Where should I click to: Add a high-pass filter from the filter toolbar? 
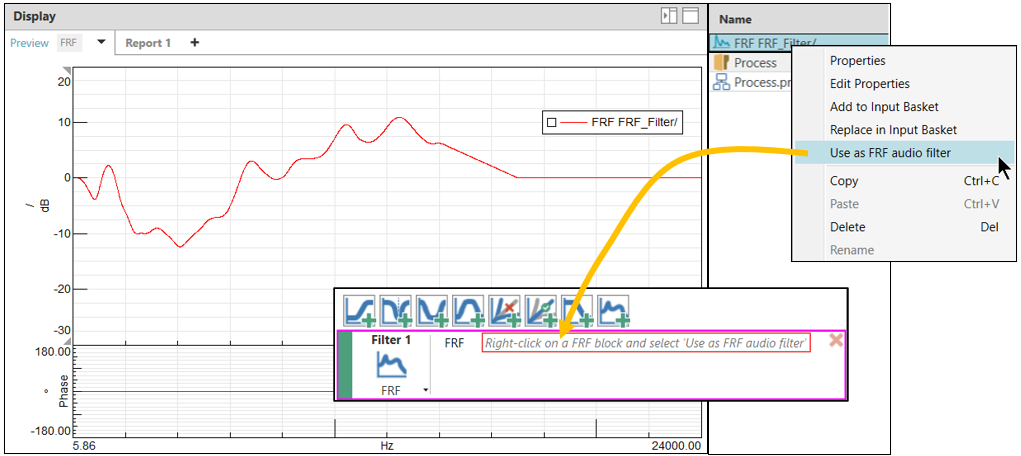(359, 309)
